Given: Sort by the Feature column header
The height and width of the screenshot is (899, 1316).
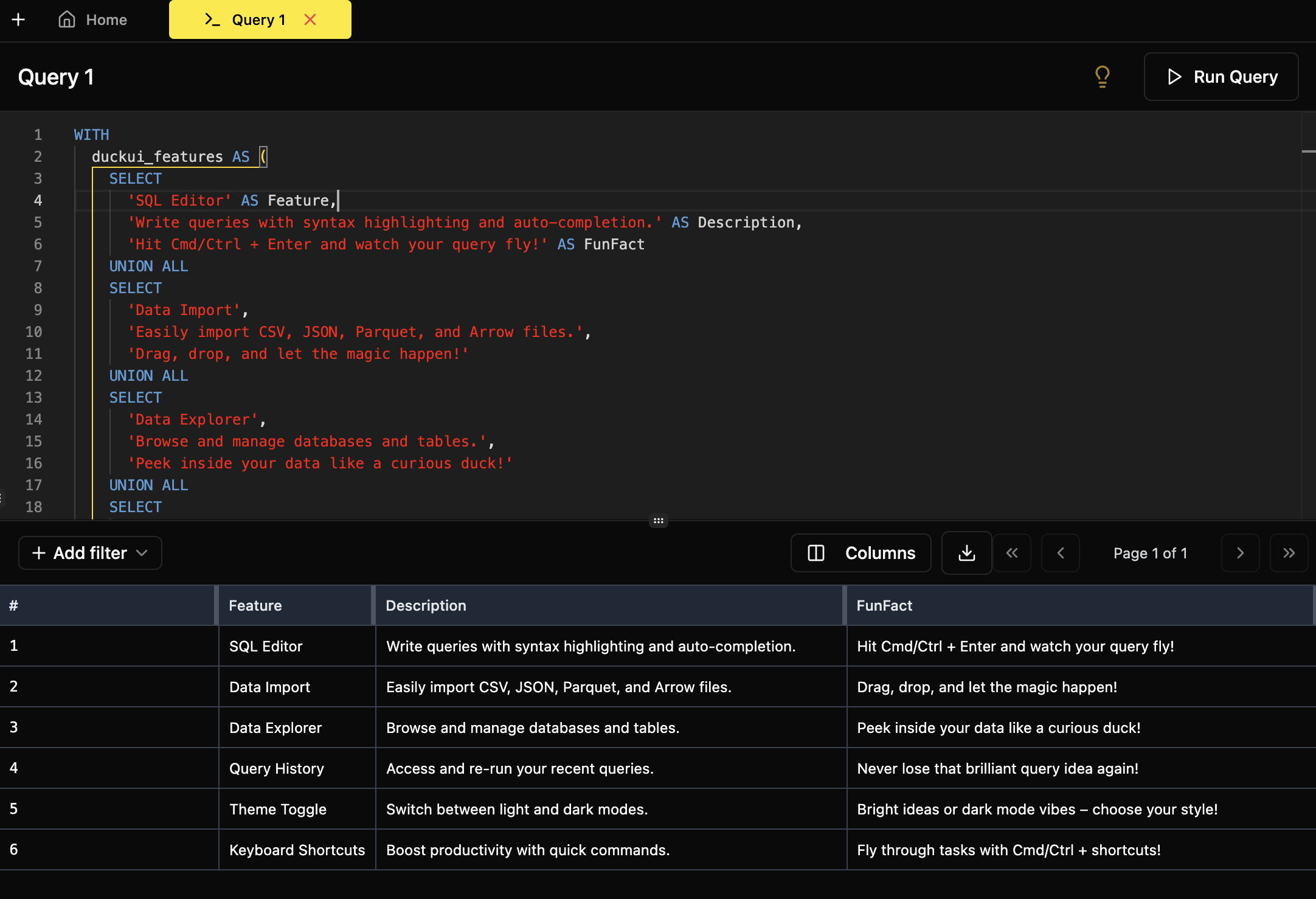Looking at the screenshot, I should point(296,605).
